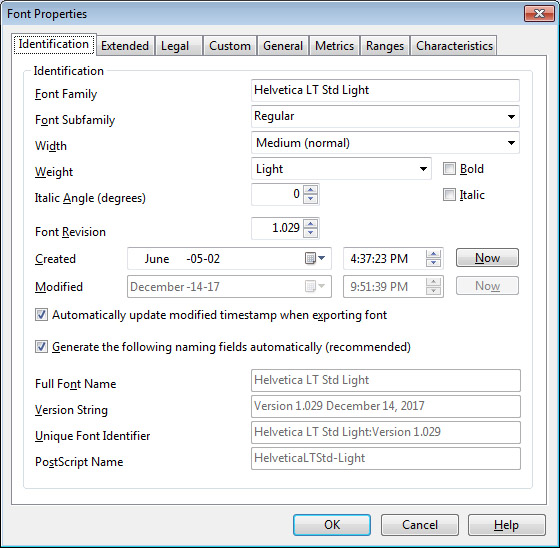Viewport: 560px width, 548px height.
Task: Expand the Width dropdown
Action: click(x=511, y=143)
